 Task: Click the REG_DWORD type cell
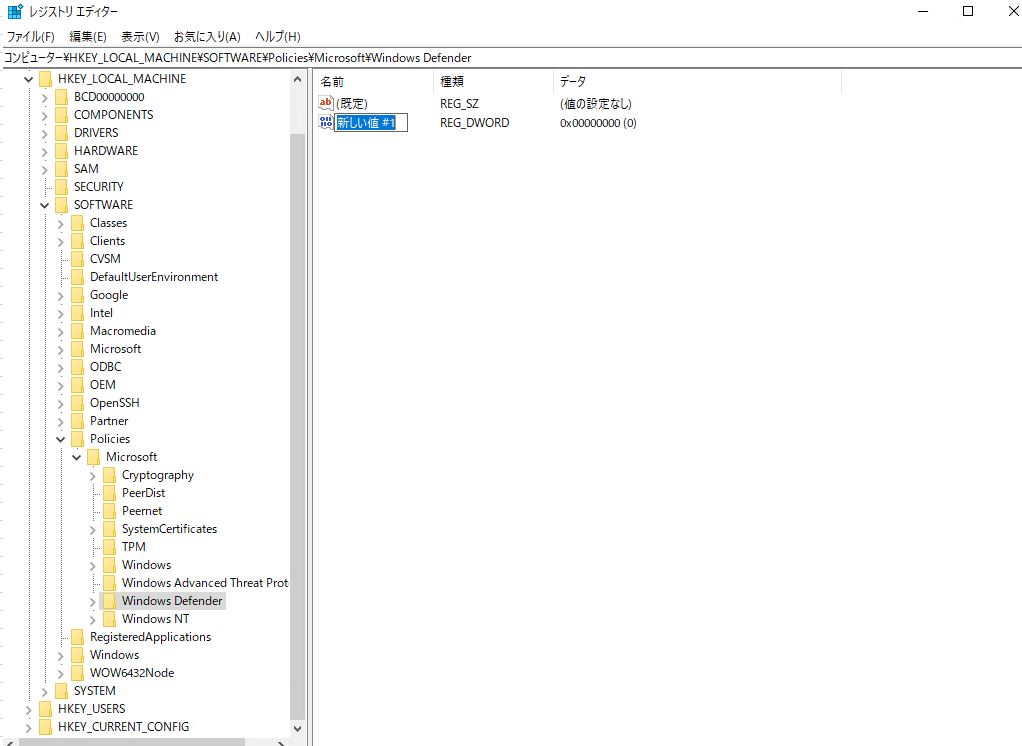click(474, 122)
